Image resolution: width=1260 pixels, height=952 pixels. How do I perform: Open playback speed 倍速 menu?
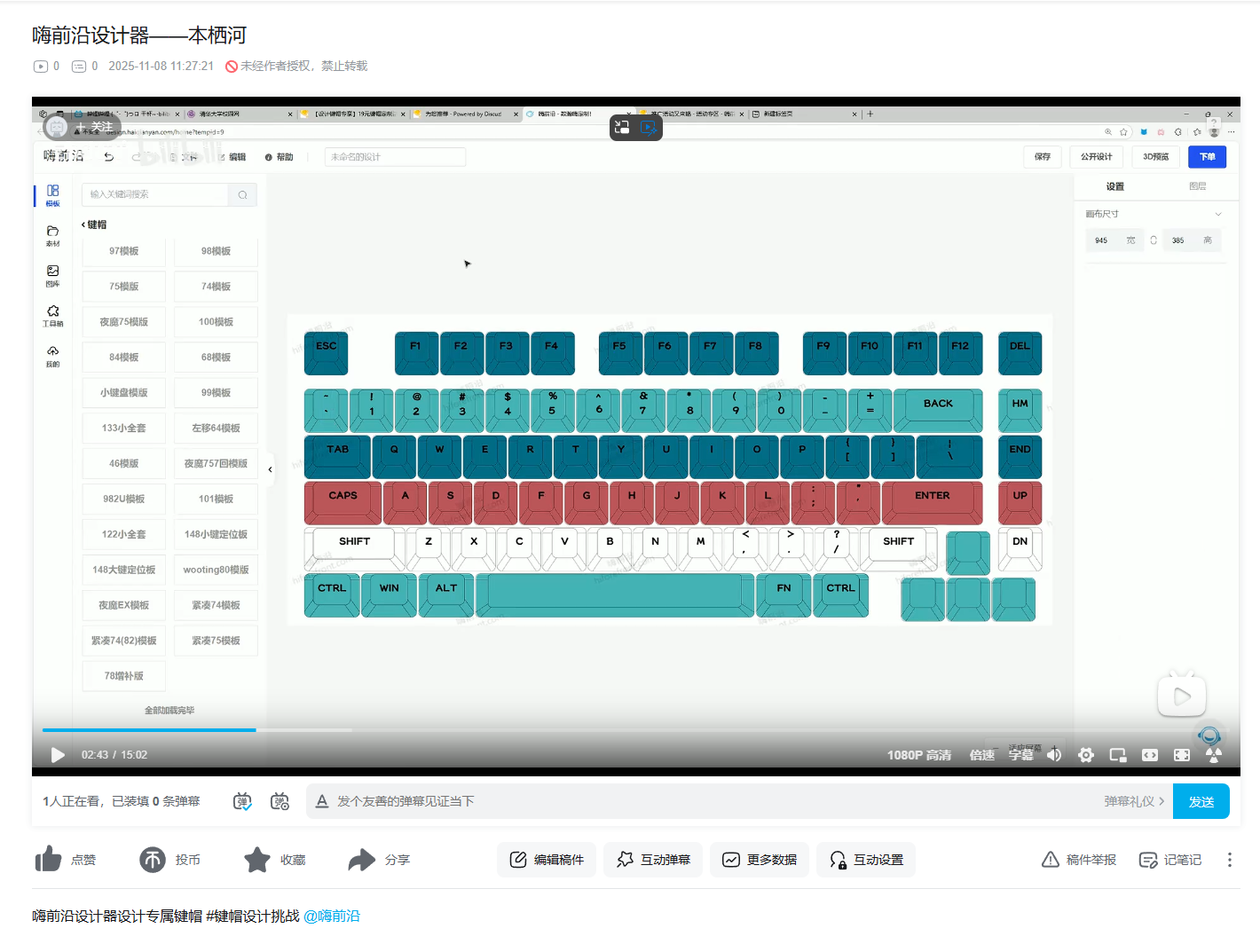(x=981, y=755)
